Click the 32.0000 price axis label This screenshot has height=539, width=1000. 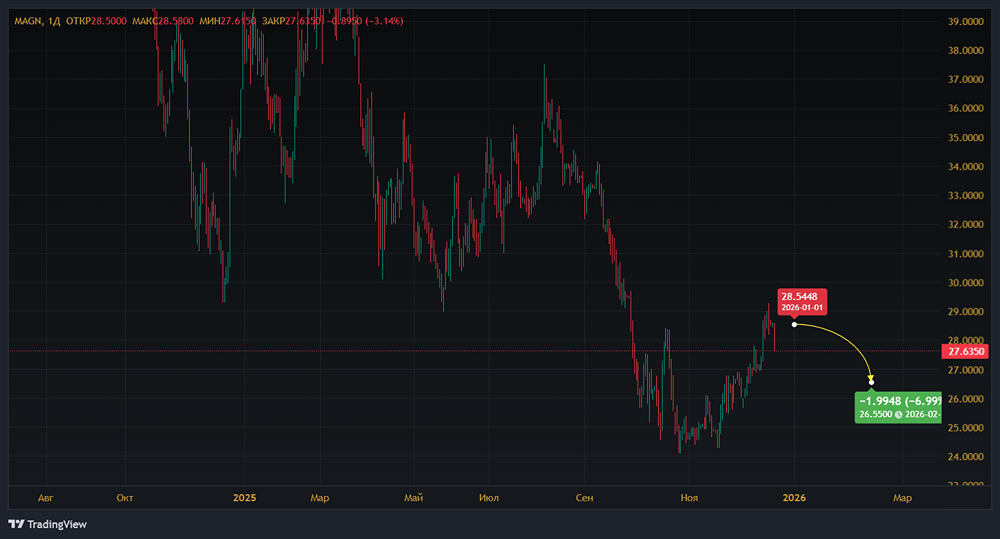tap(966, 225)
